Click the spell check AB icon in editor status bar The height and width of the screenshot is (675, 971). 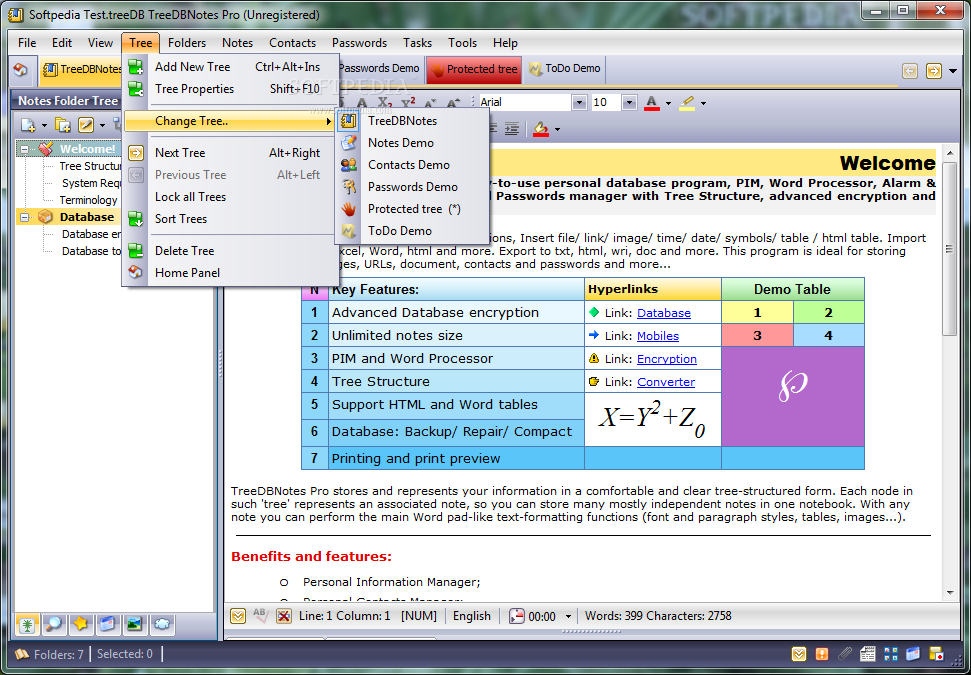(261, 616)
